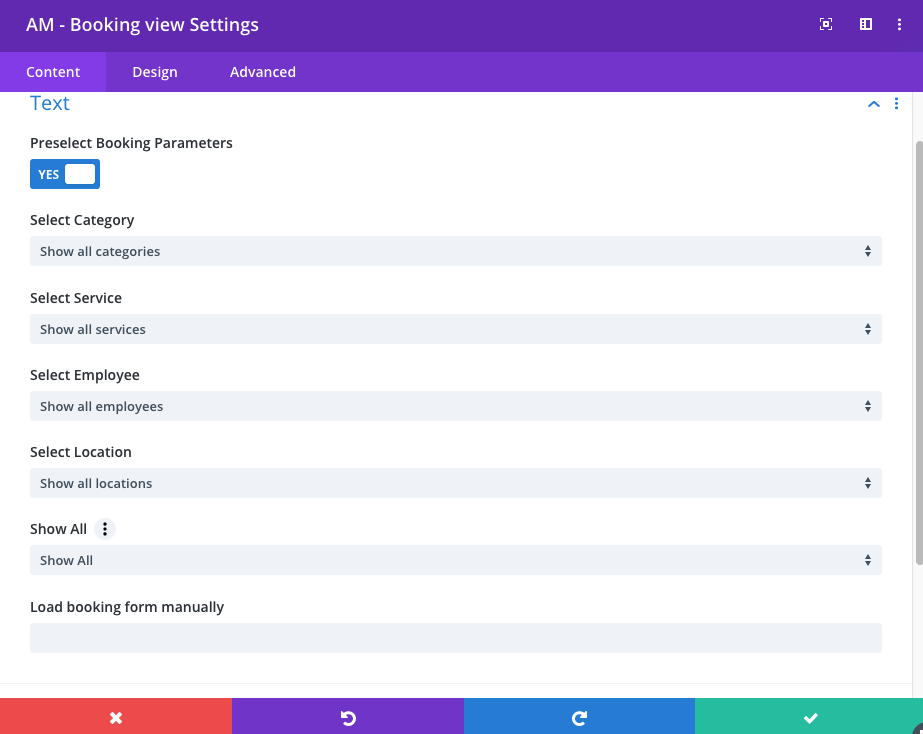Open the header three-dot options menu
Screen dimensions: 923x734
pyautogui.click(x=900, y=24)
